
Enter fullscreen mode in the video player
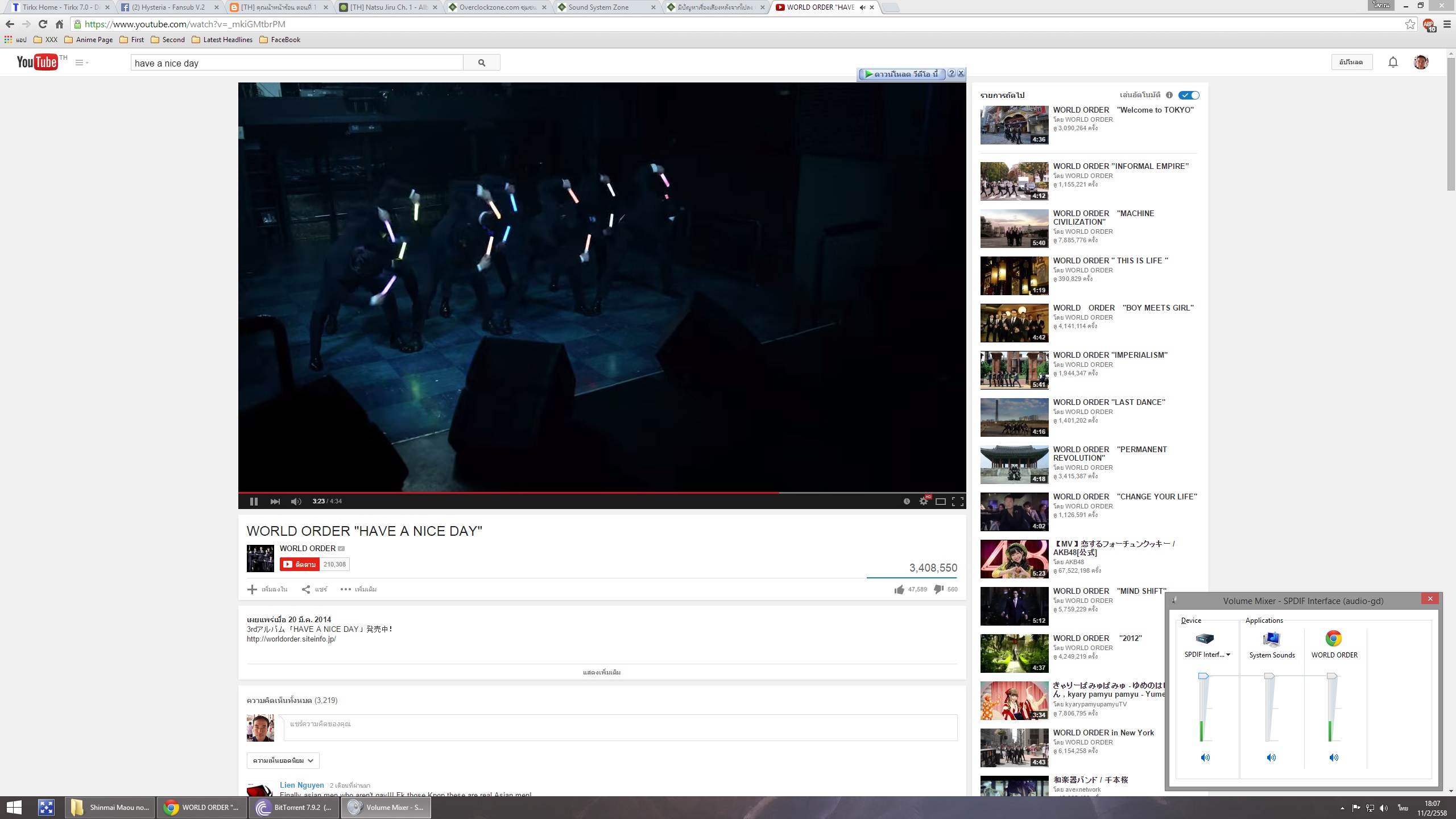958,501
